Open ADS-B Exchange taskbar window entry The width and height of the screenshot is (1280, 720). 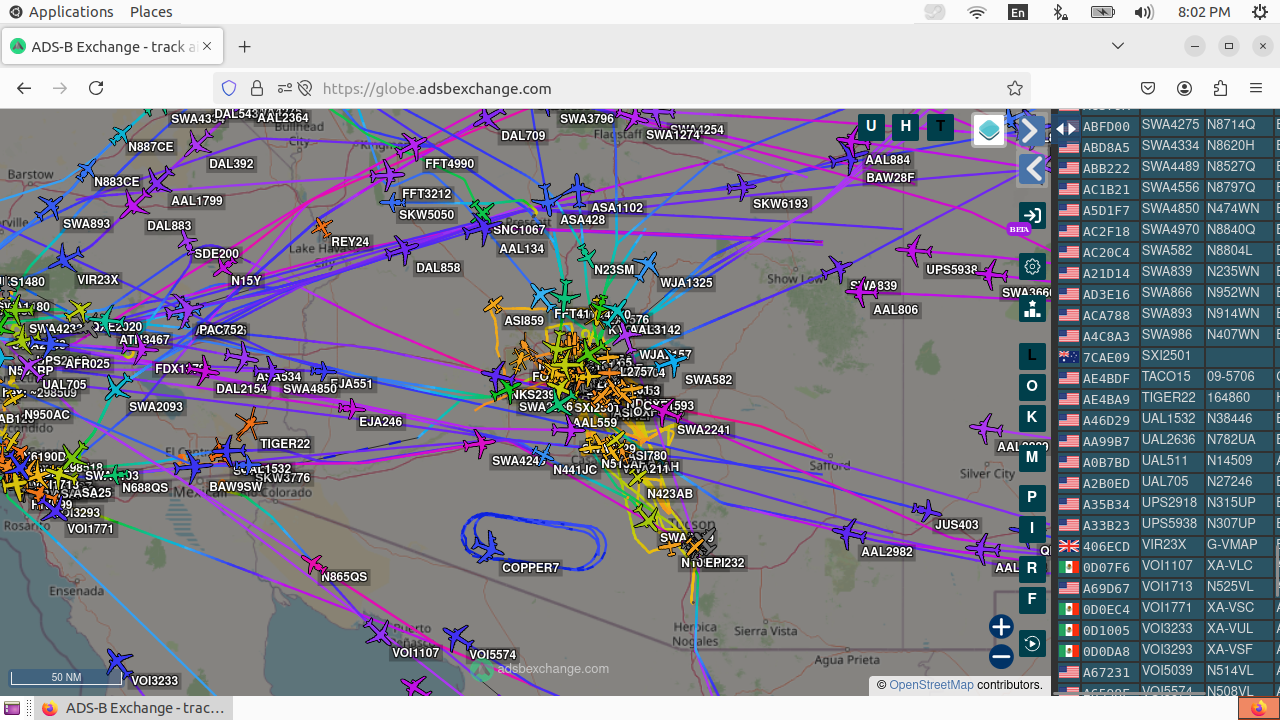tap(132, 708)
